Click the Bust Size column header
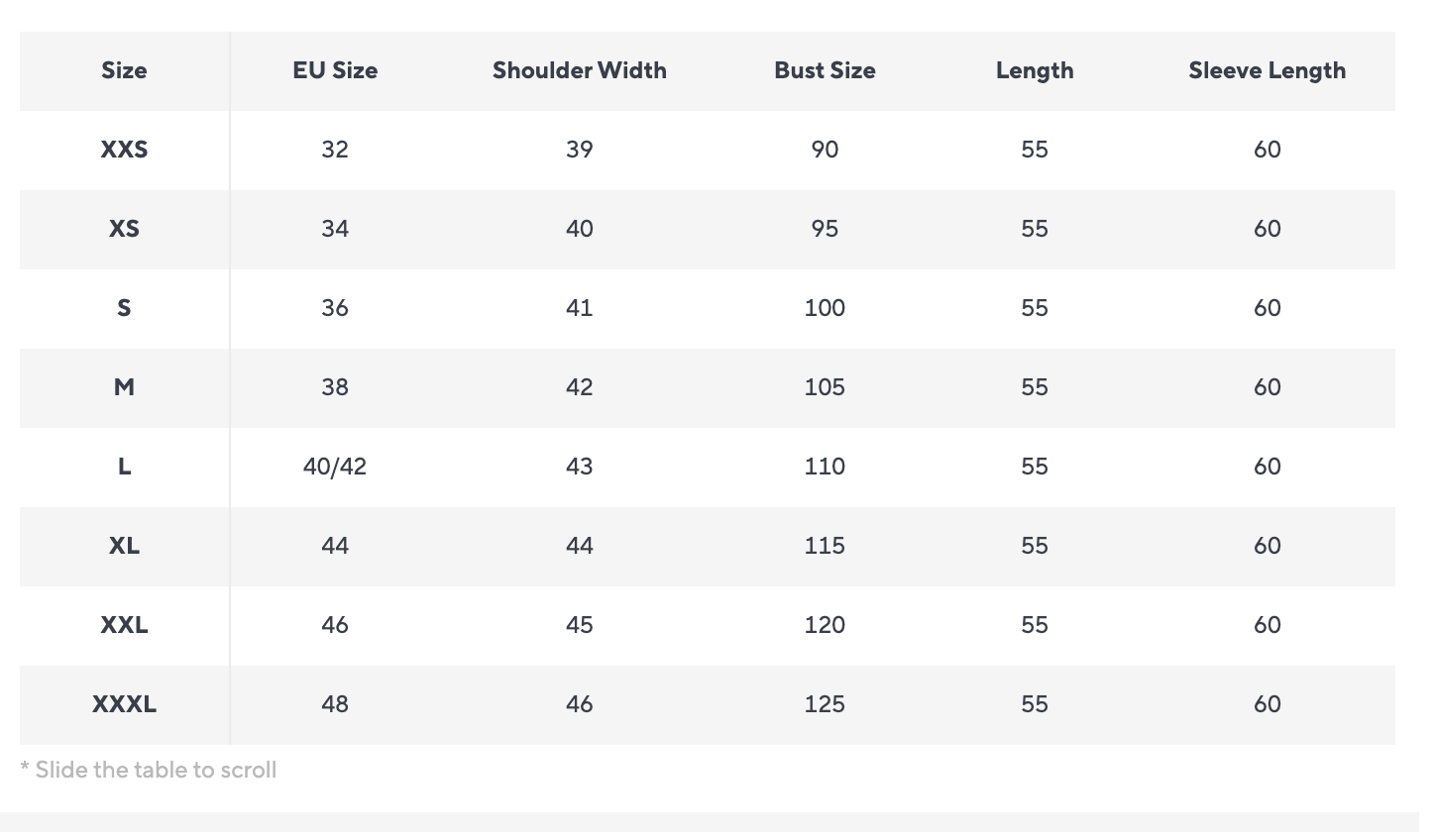The image size is (1435, 840). 825,70
